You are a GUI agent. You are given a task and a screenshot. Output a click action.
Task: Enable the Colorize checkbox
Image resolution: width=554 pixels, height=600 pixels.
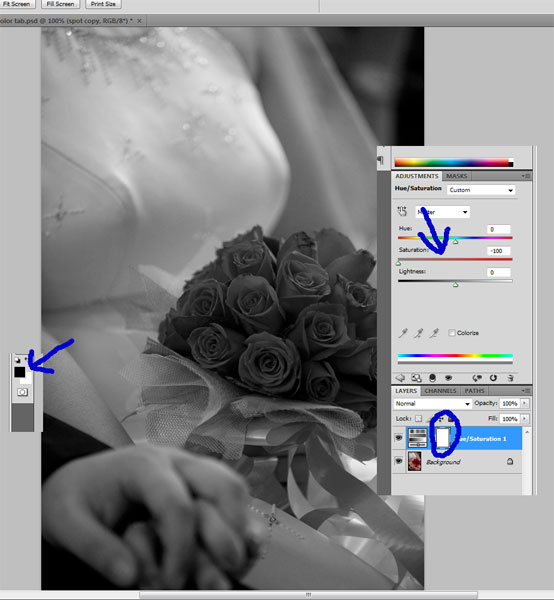point(452,333)
